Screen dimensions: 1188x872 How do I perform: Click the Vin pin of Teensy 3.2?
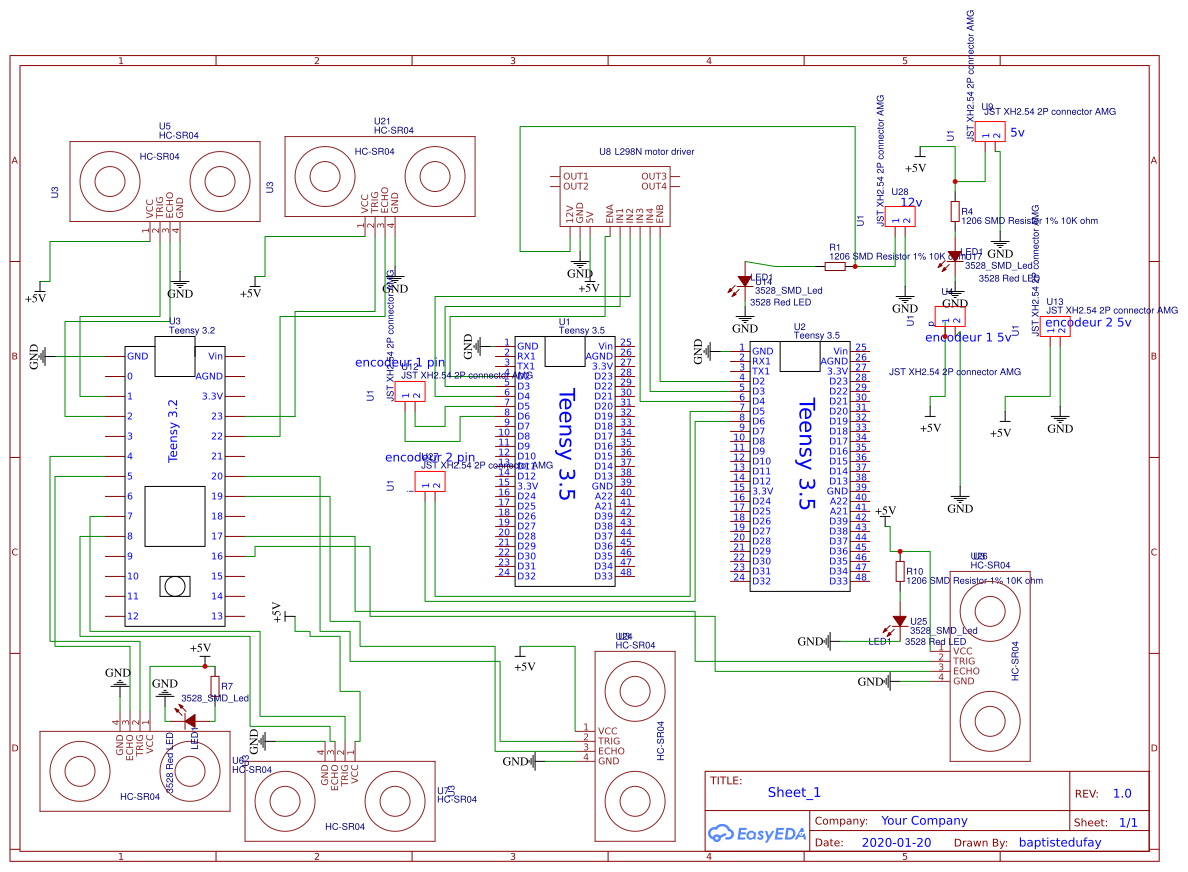(x=217, y=355)
